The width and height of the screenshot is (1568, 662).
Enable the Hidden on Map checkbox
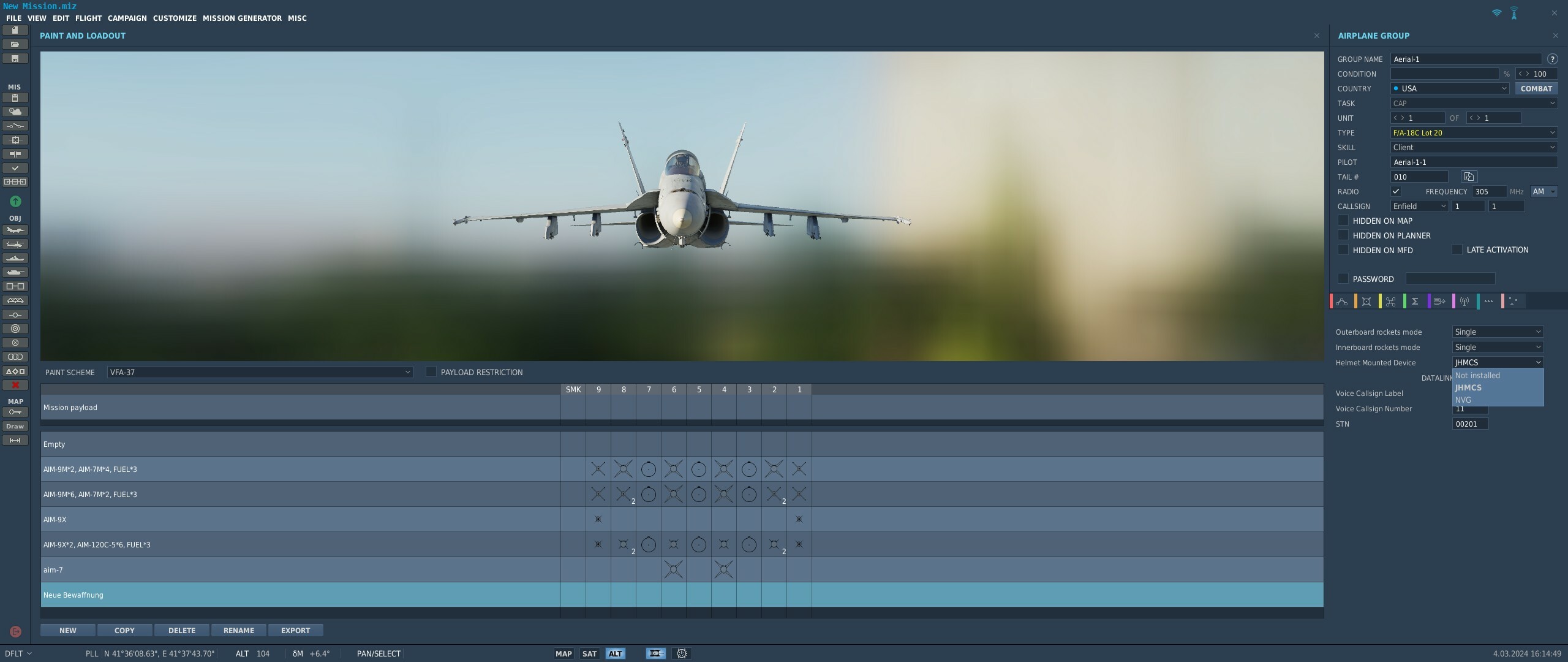[x=1343, y=220]
